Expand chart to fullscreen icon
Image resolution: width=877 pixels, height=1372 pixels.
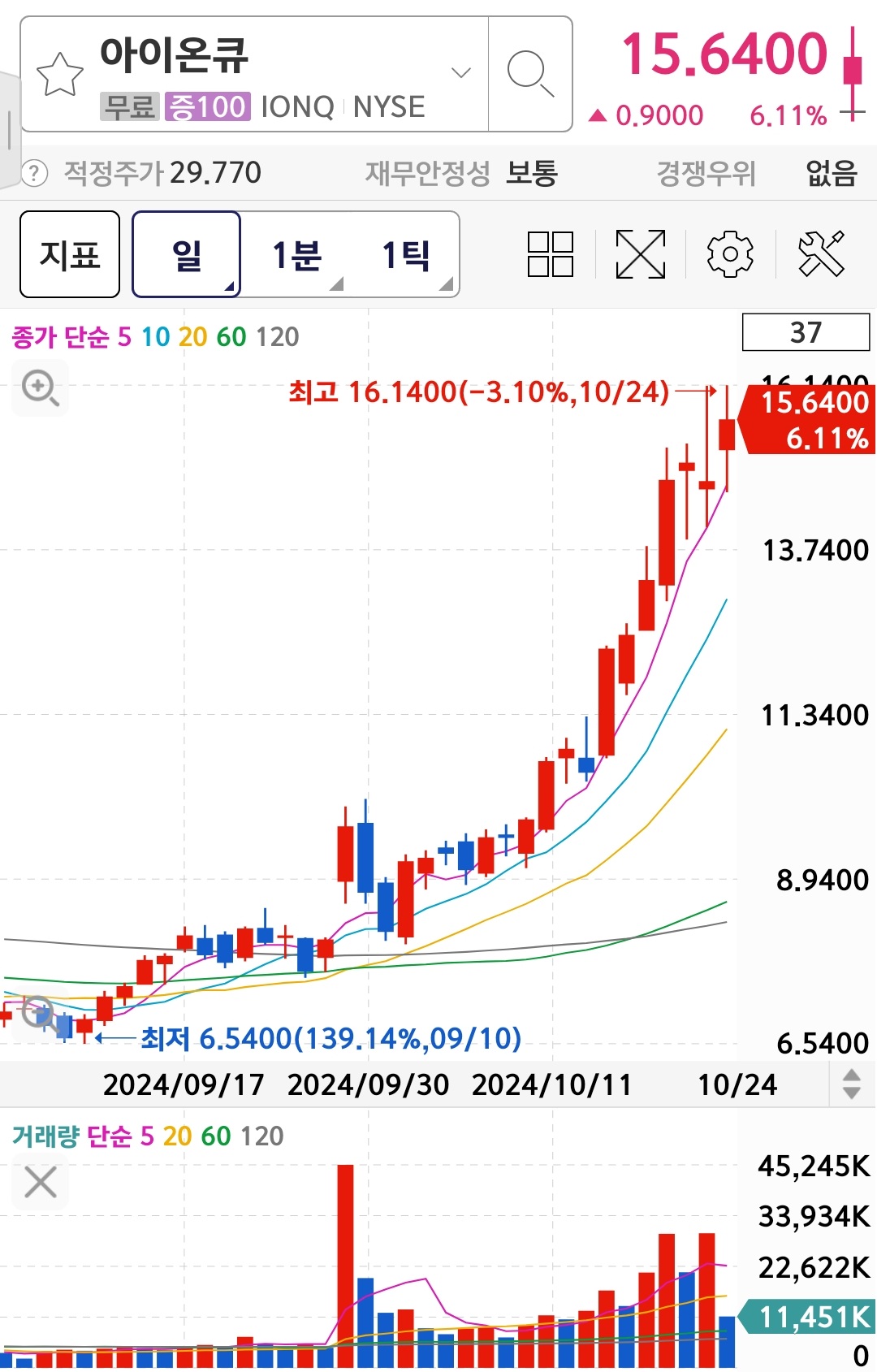(641, 254)
